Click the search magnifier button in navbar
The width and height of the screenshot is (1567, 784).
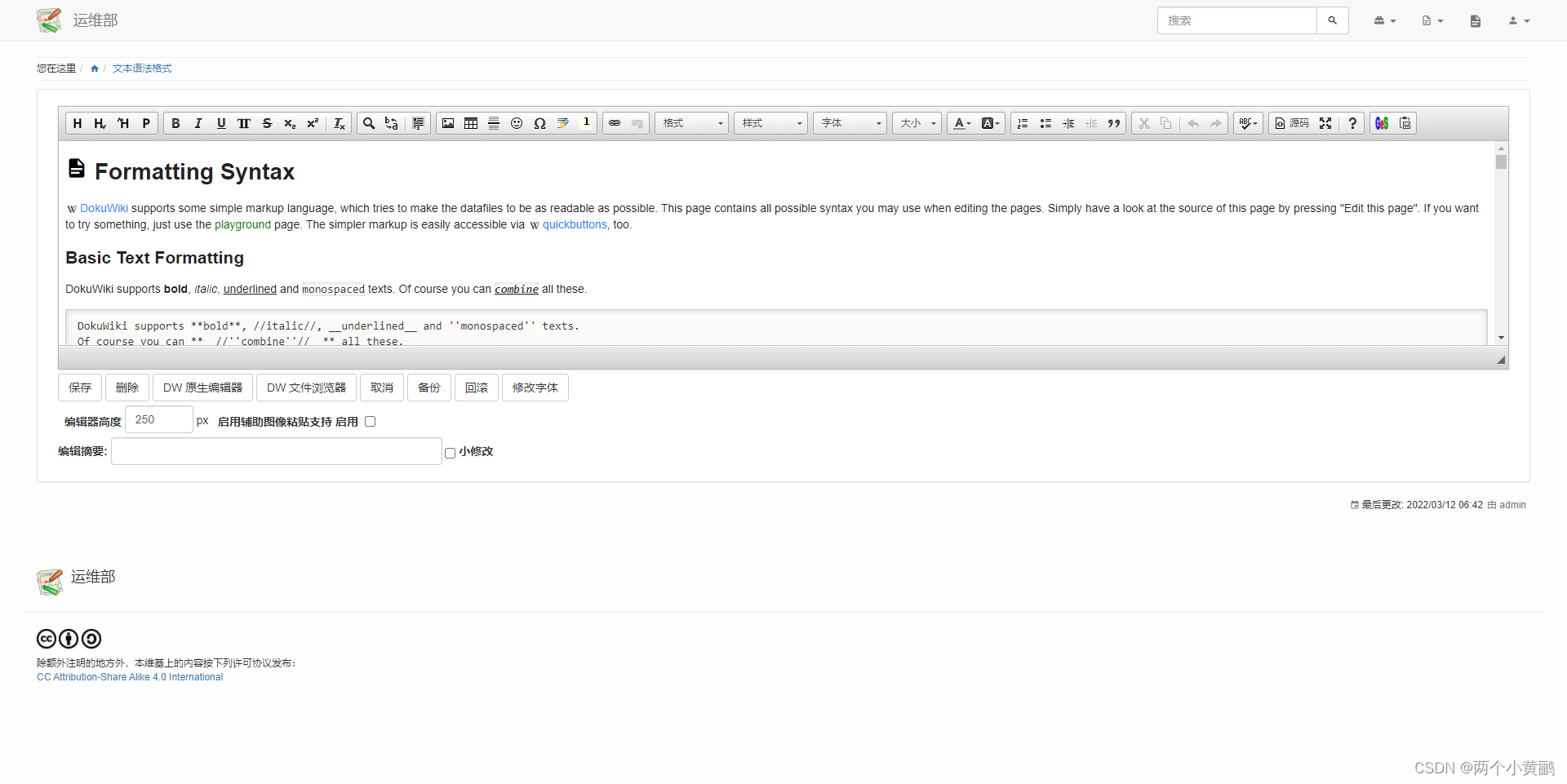[1333, 20]
